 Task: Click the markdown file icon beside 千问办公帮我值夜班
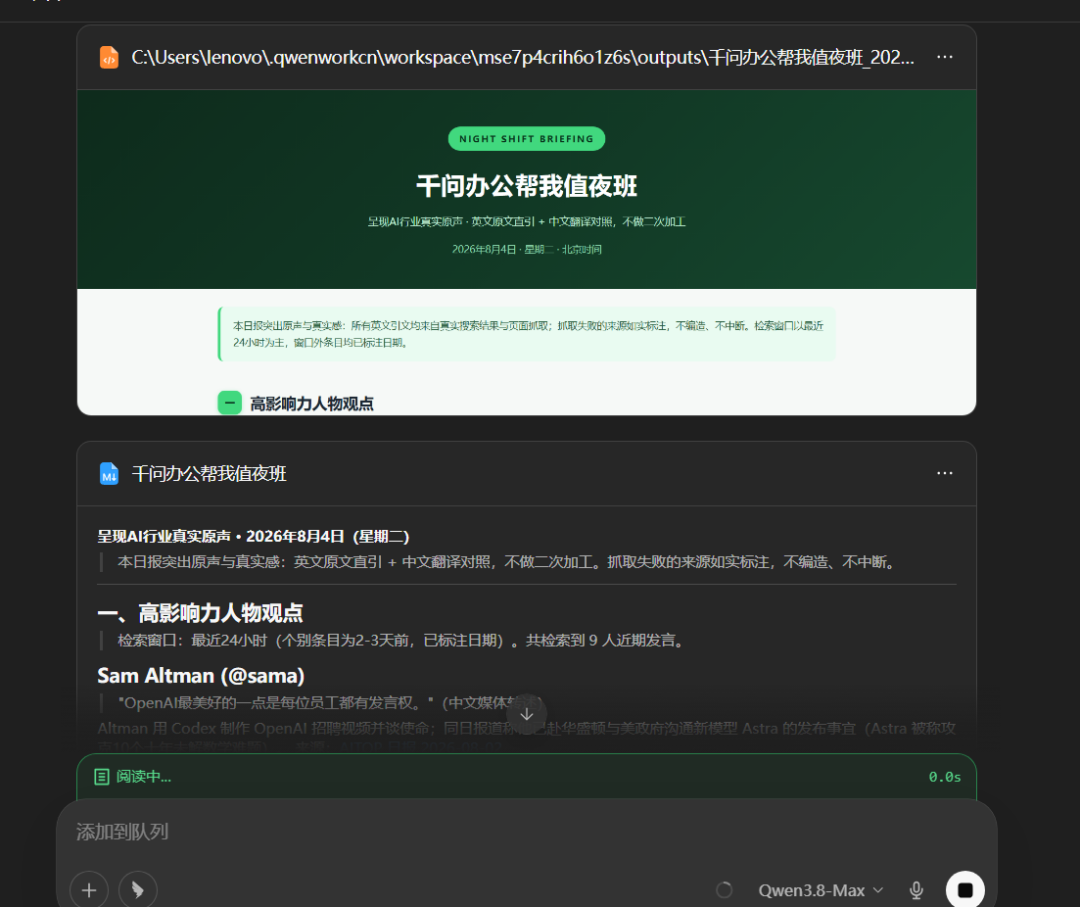point(109,474)
